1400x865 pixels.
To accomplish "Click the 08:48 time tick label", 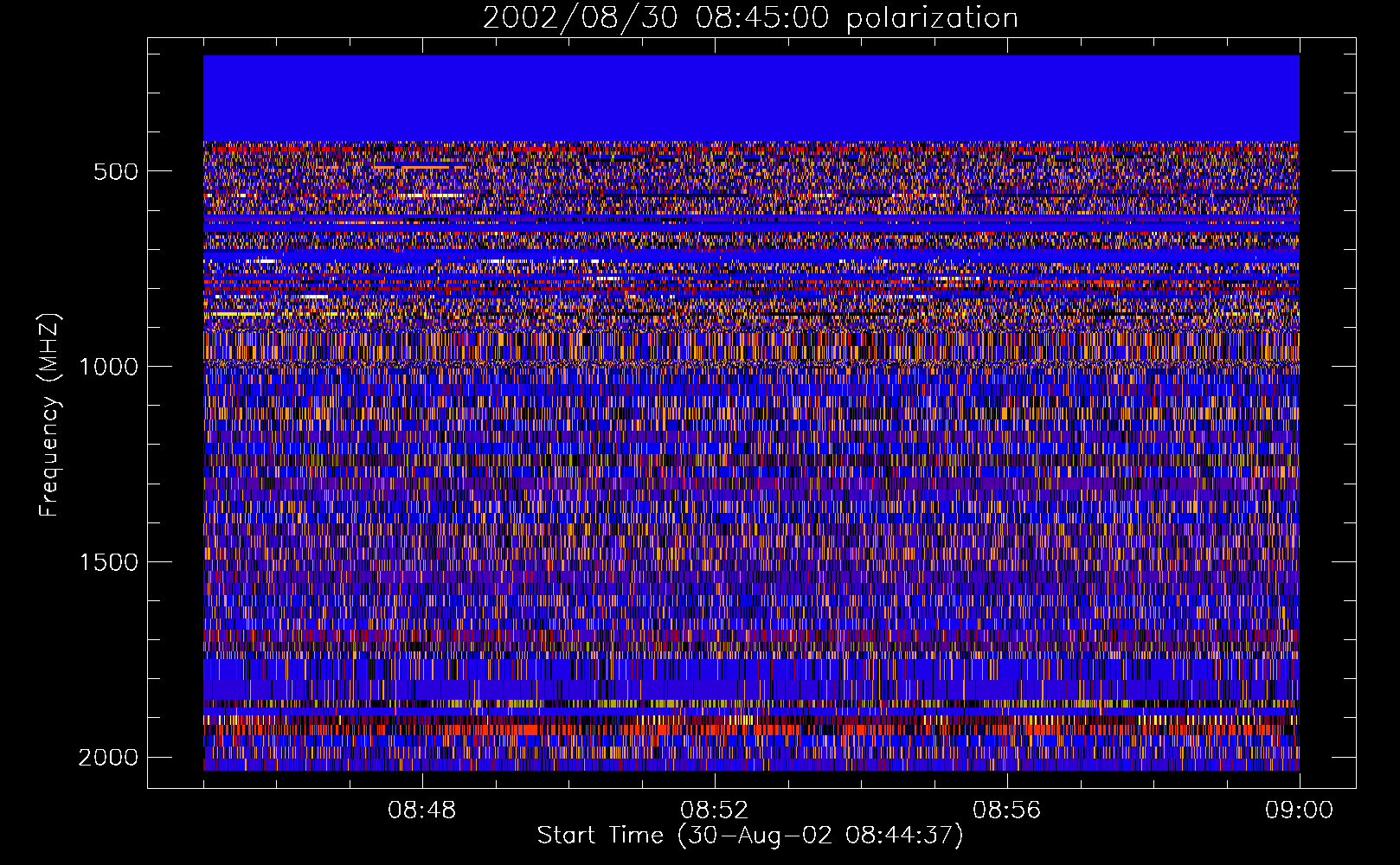I will pos(422,811).
